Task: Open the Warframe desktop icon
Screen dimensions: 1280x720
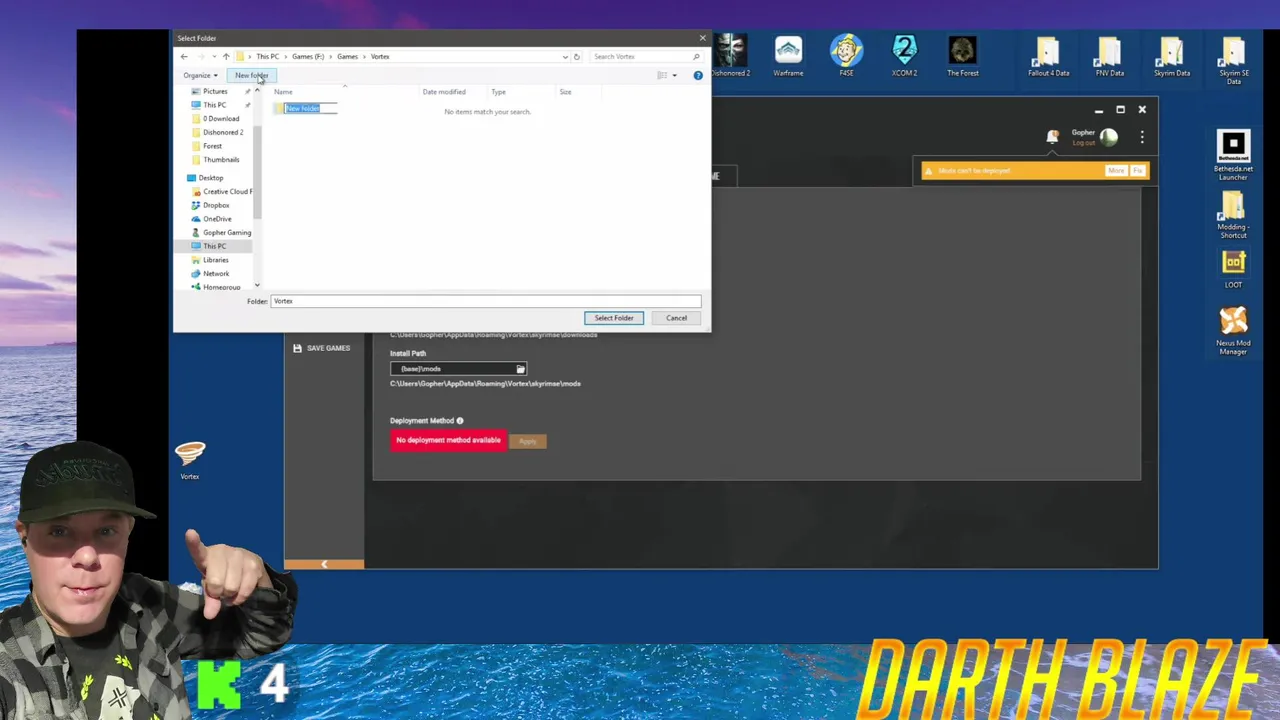Action: tap(788, 56)
